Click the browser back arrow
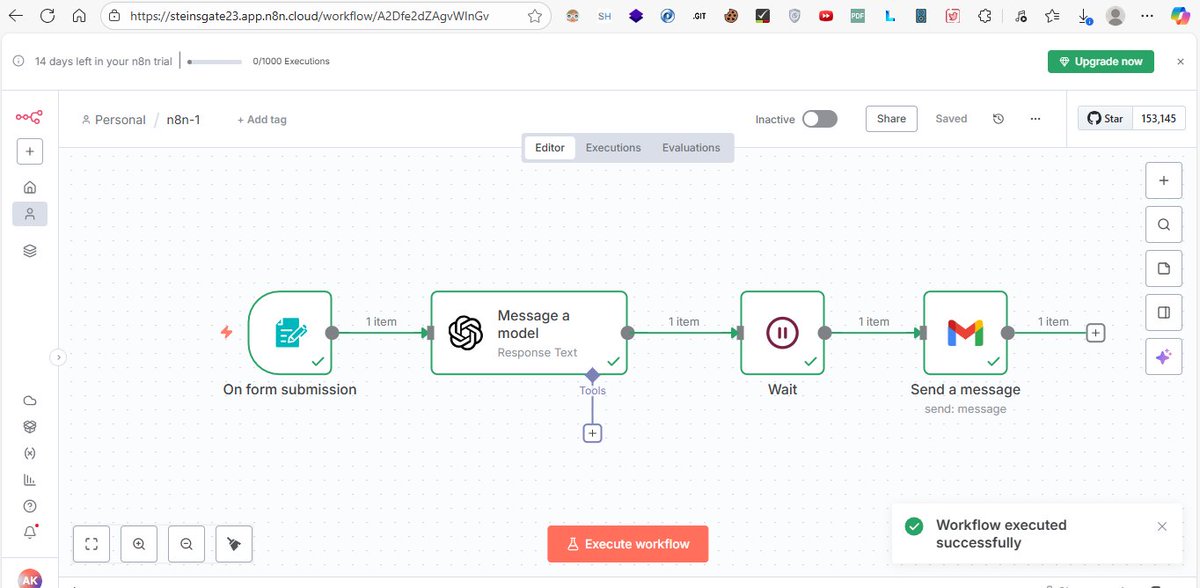 pyautogui.click(x=17, y=16)
